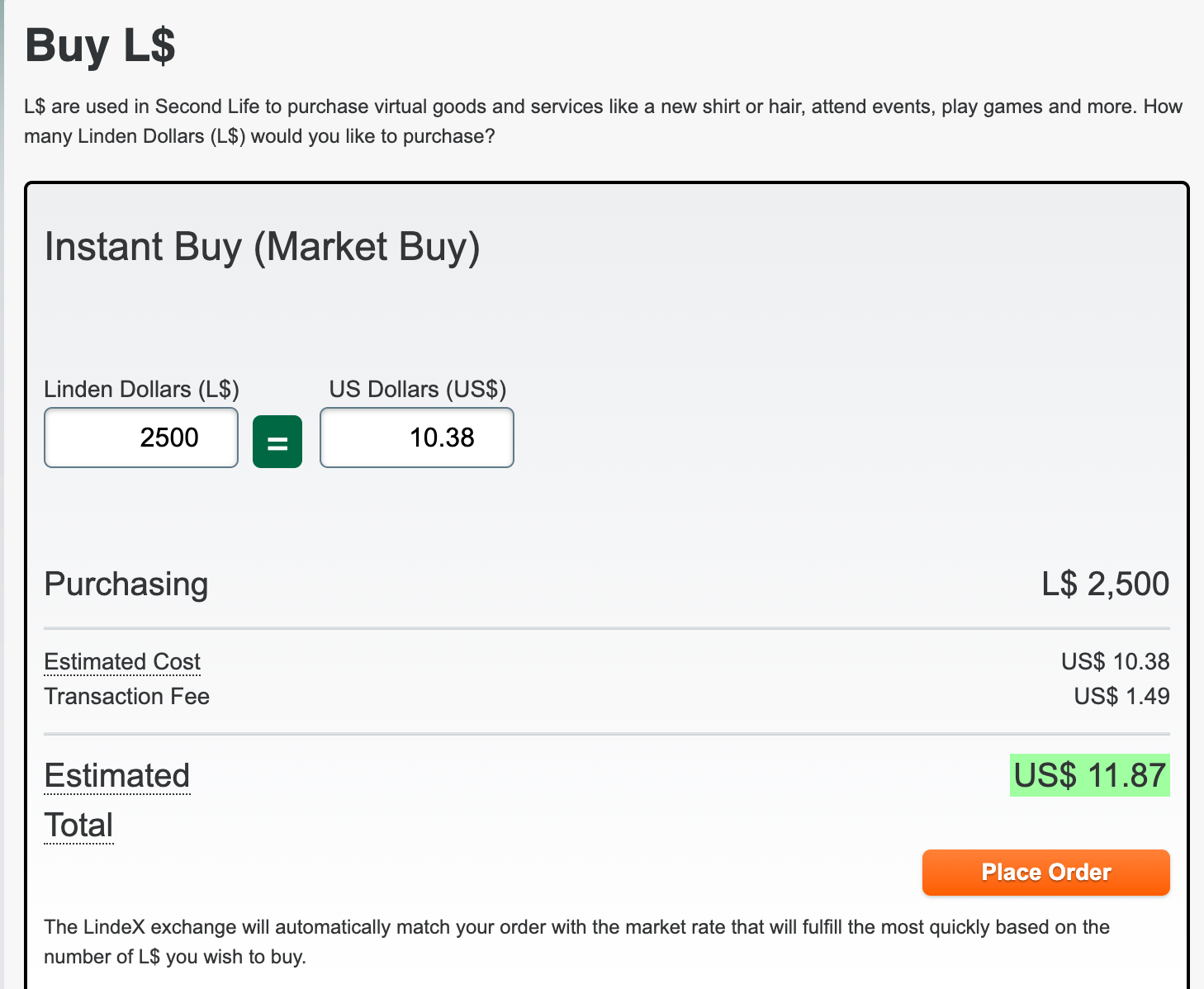This screenshot has width=1204, height=989.
Task: Click the Instant Buy (Market Buy) heading
Action: pyautogui.click(x=262, y=247)
